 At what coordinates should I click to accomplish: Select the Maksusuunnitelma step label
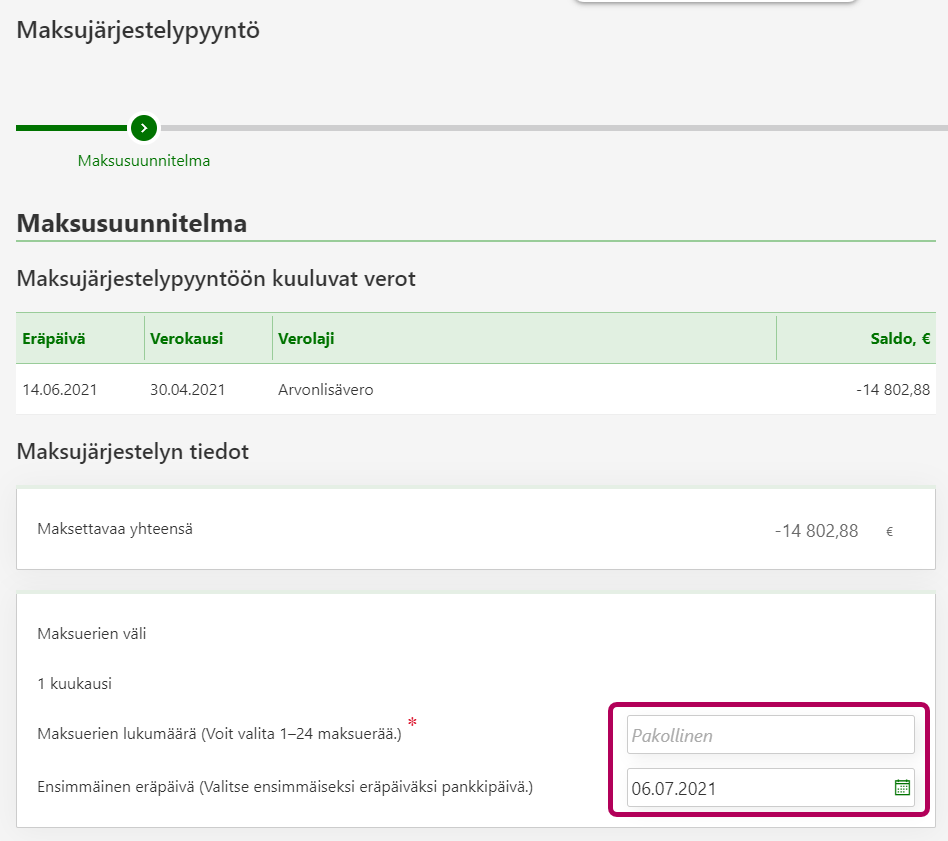pyautogui.click(x=144, y=160)
